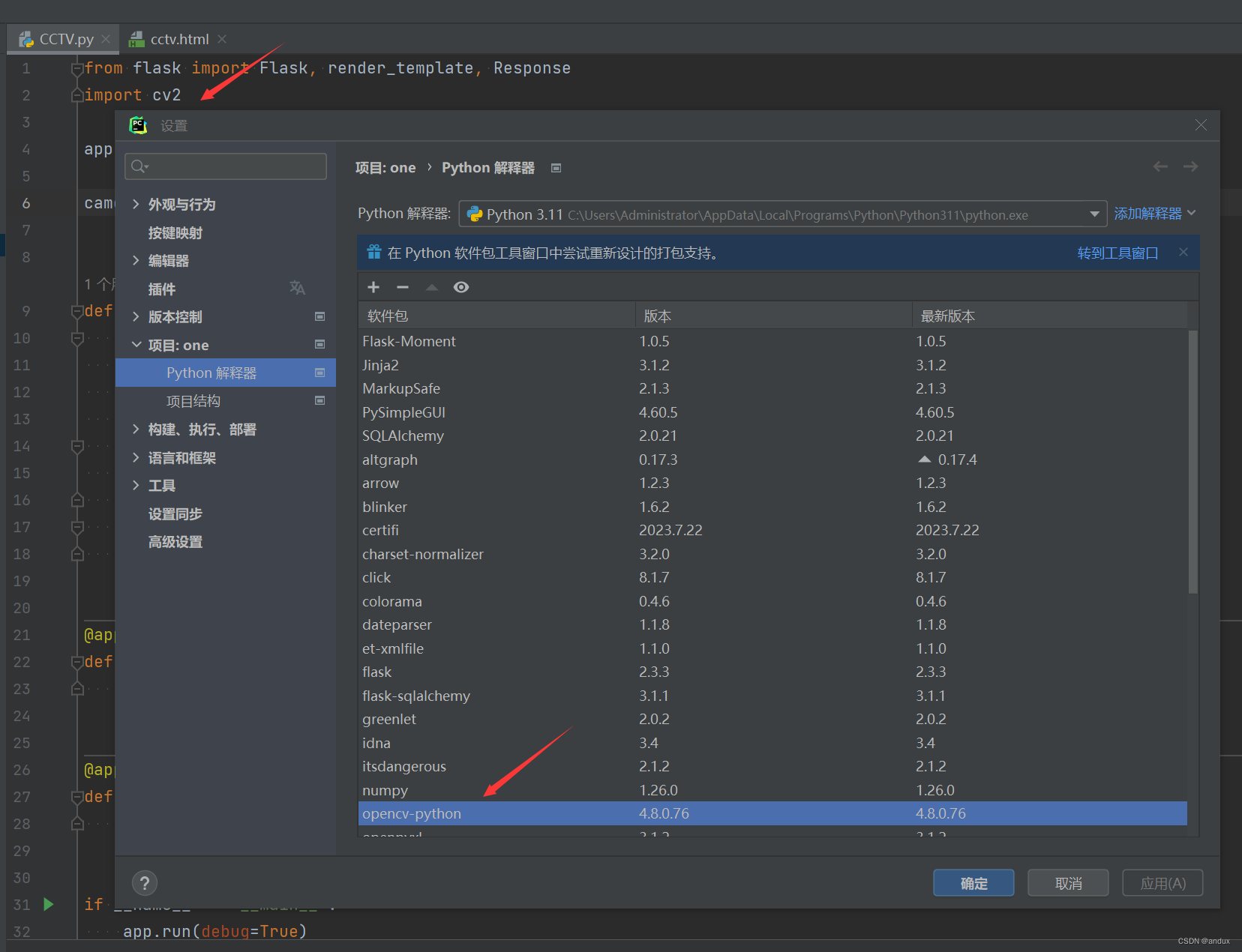Select 设置同步 in settings tree
The width and height of the screenshot is (1242, 952).
click(x=175, y=513)
